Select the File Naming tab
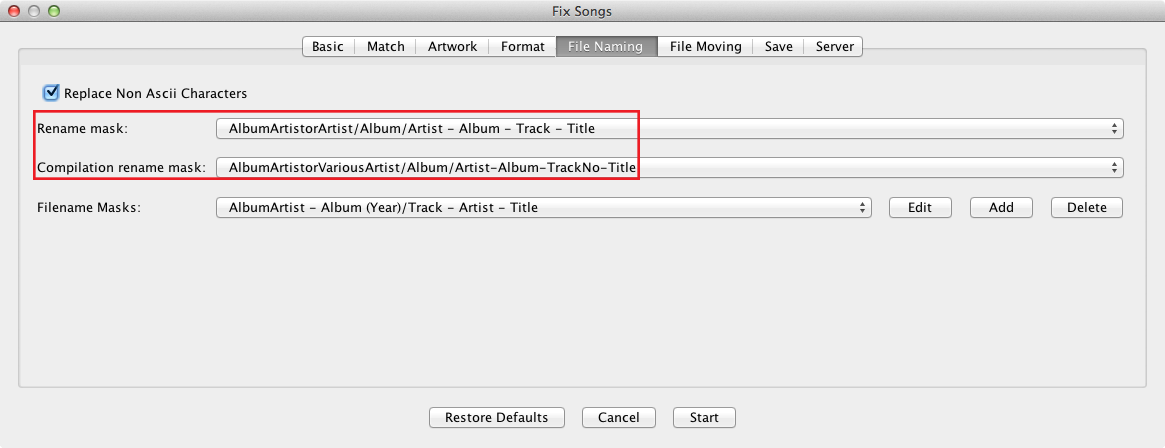The image size is (1165, 448). click(x=606, y=46)
